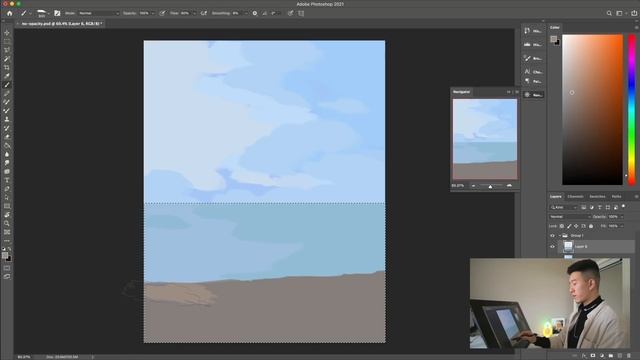Viewport: 640px width, 360px height.
Task: Toggle lock transparent pixels
Action: point(562,226)
